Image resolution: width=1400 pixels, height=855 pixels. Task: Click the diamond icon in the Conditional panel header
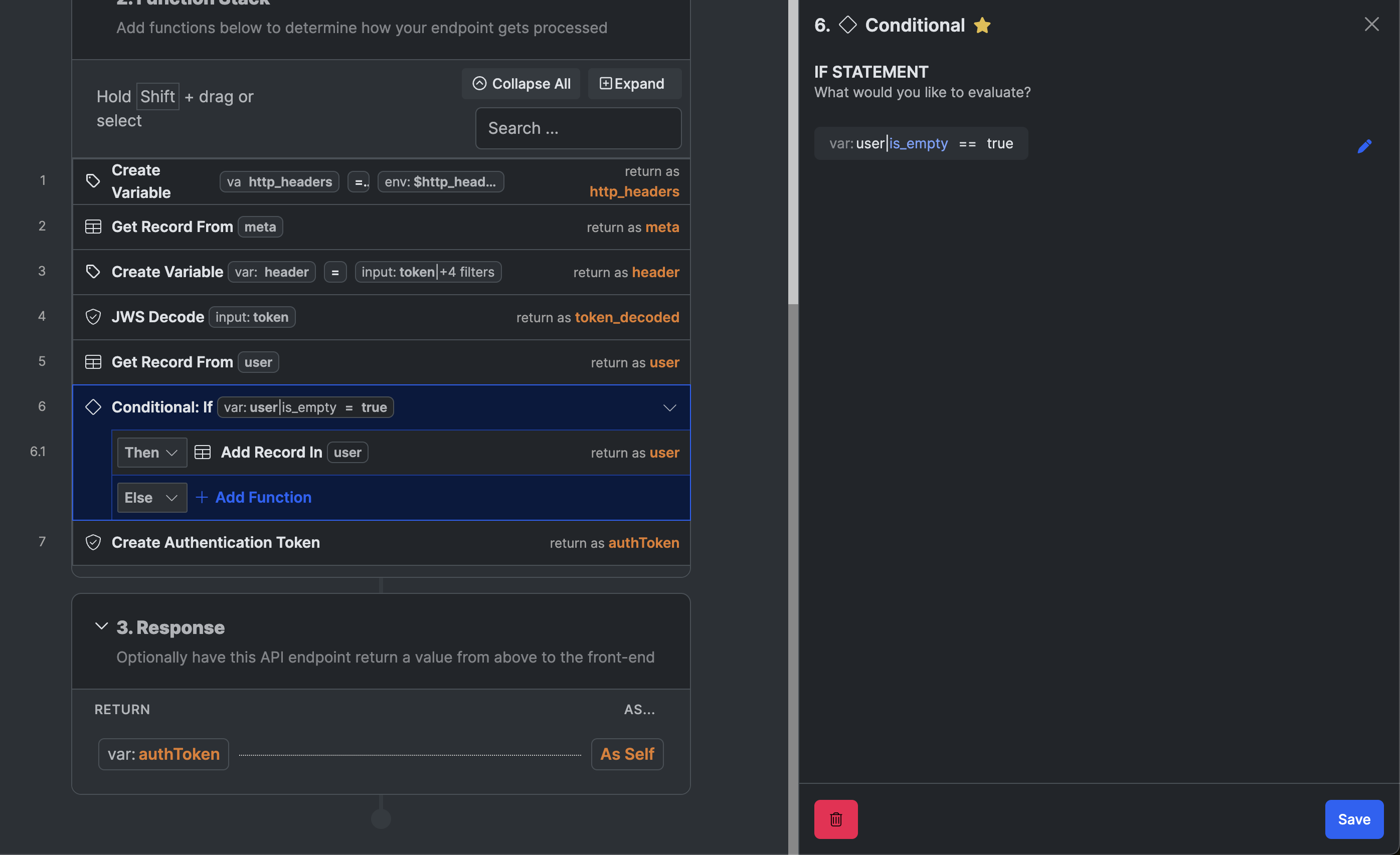848,25
